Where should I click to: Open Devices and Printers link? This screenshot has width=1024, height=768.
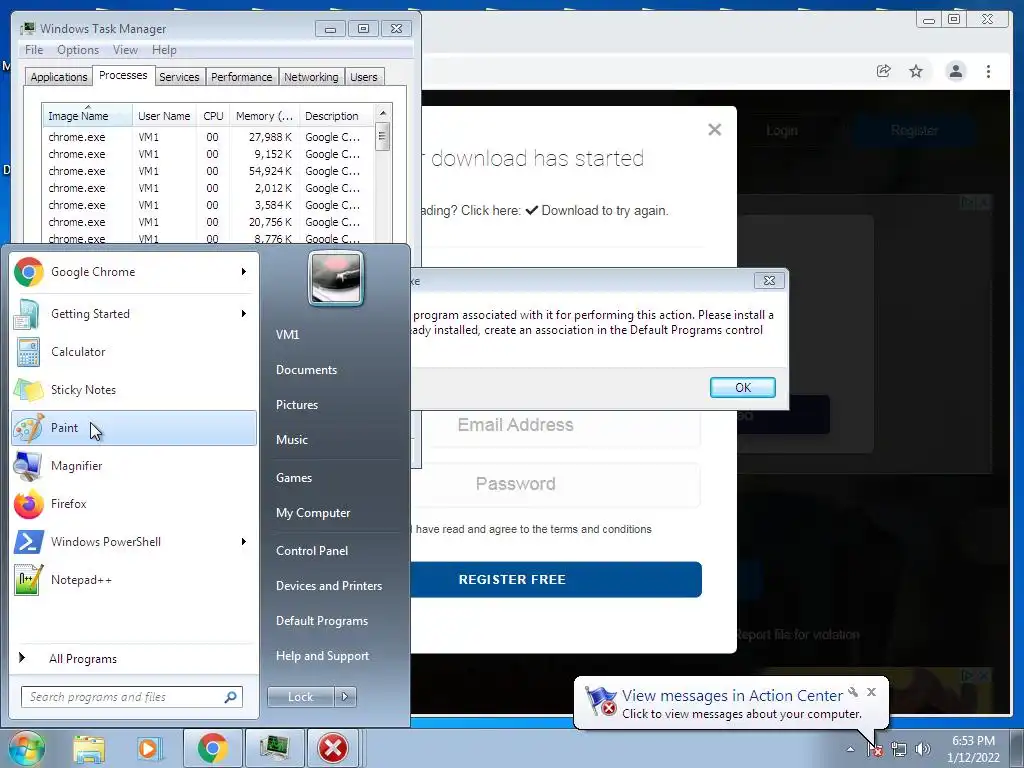[328, 586]
